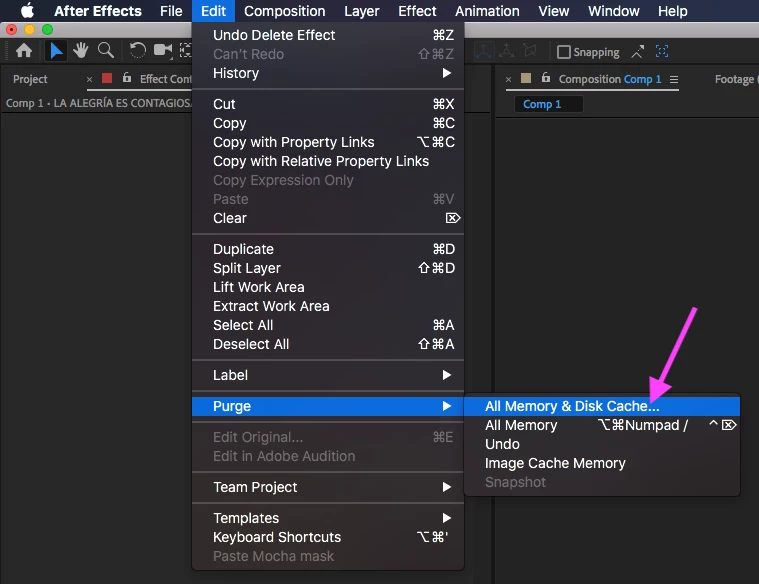Choose Select All
Screen dimensions: 759x584
pyautogui.click(x=328, y=325)
